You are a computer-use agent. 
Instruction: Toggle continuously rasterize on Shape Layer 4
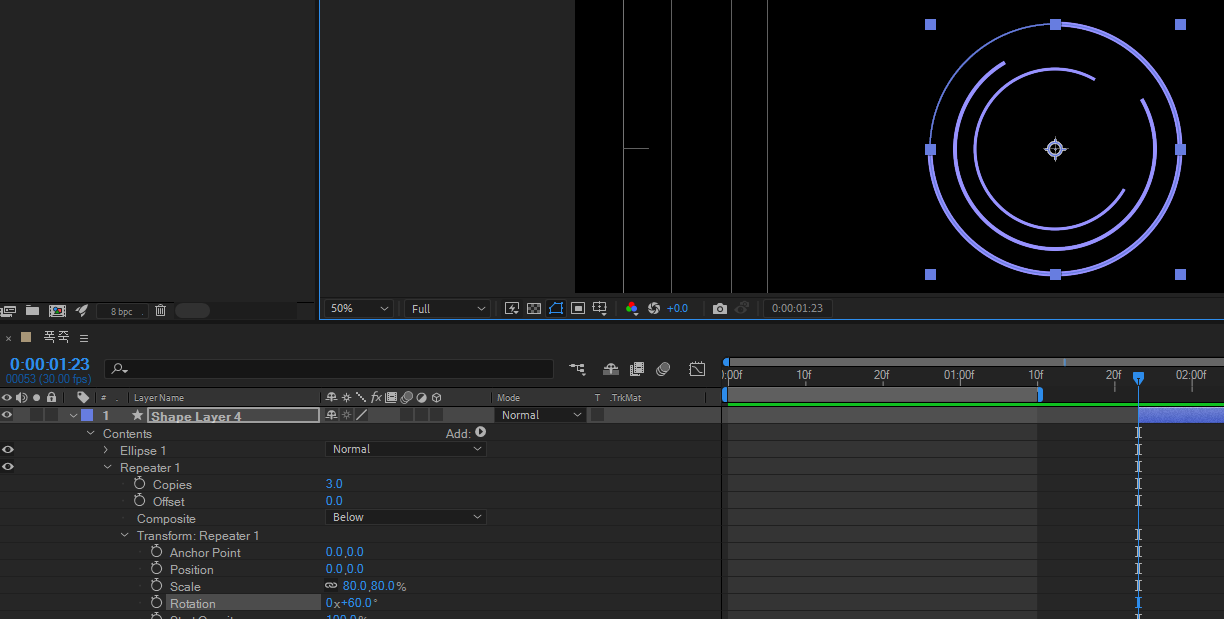pyautogui.click(x=347, y=415)
